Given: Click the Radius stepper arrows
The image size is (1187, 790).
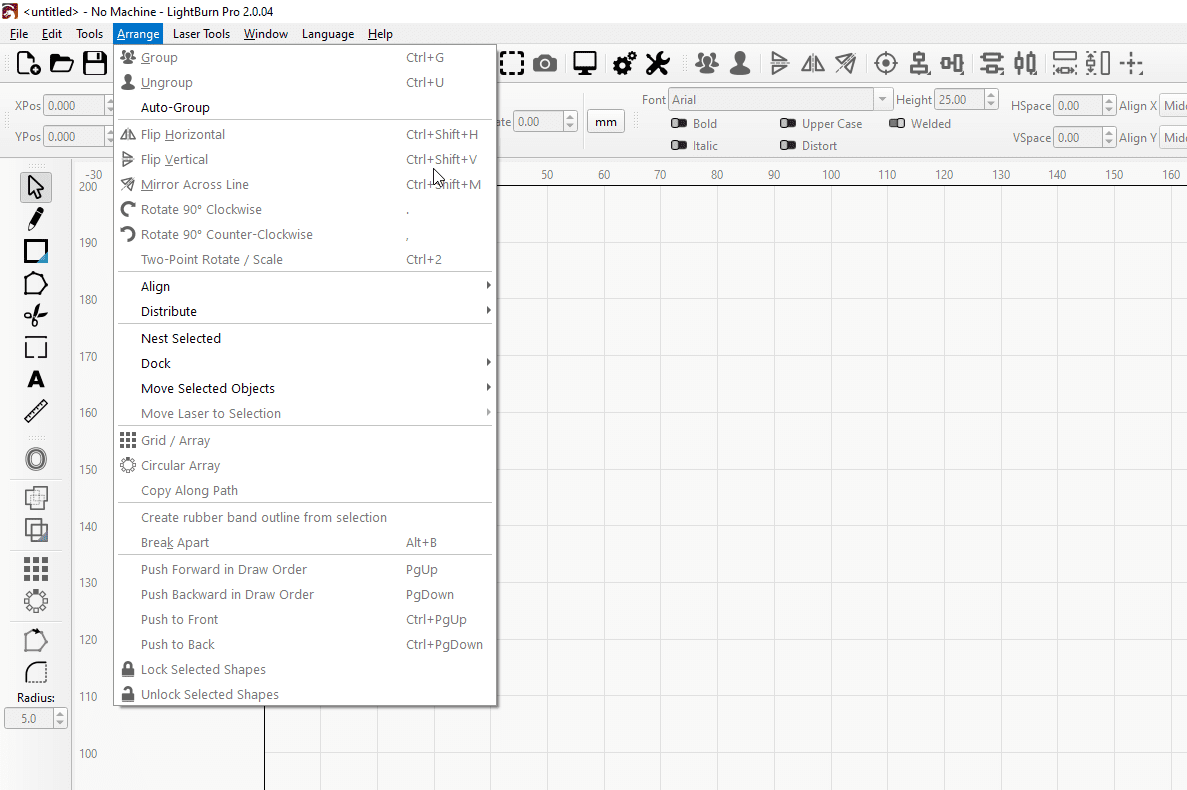Looking at the screenshot, I should tap(60, 718).
